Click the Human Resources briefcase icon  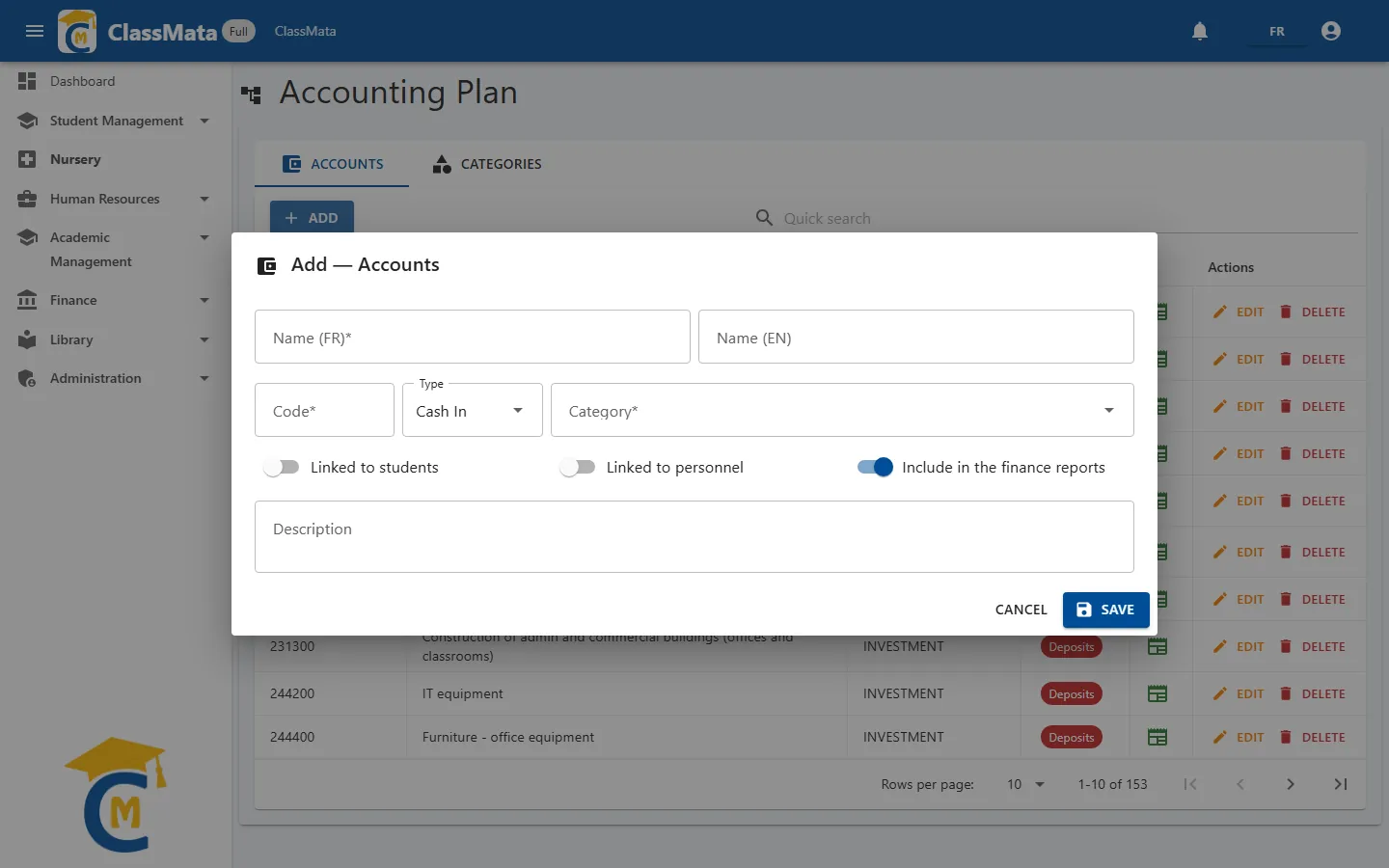[x=27, y=199]
